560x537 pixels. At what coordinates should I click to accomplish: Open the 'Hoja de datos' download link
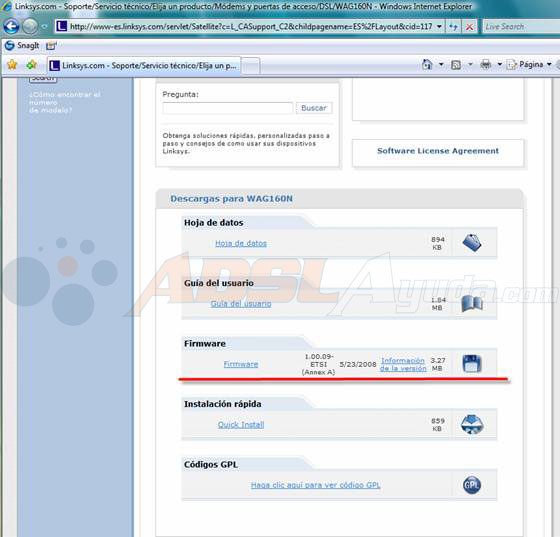pyautogui.click(x=241, y=243)
